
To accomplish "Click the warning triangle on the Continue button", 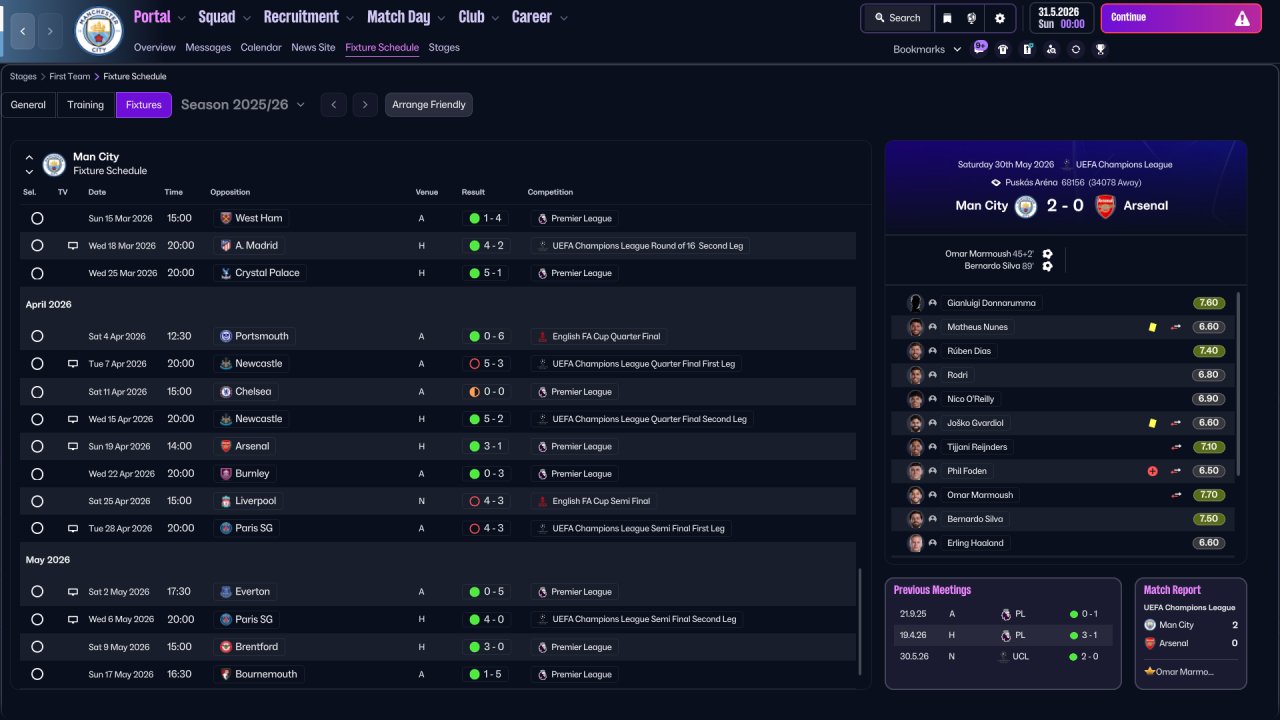I will tap(1242, 18).
